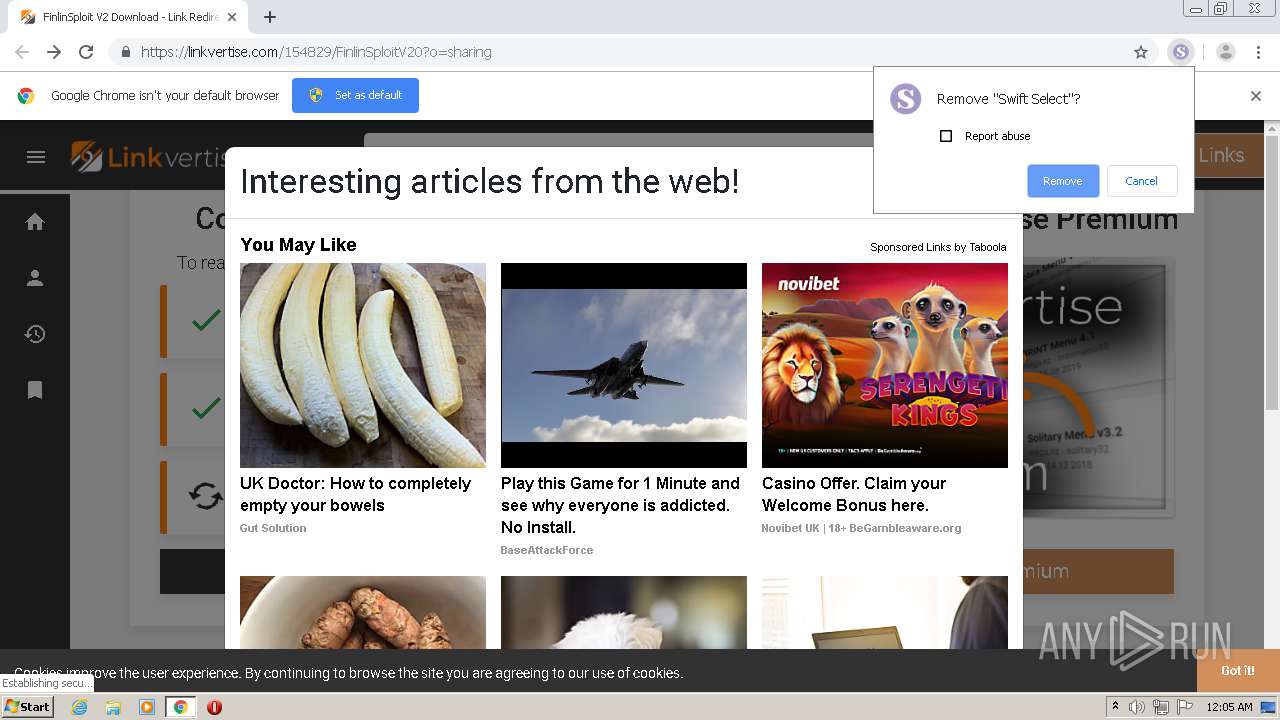The image size is (1280, 720).
Task: Open the banana bowels article thumbnail
Action: [x=363, y=365]
